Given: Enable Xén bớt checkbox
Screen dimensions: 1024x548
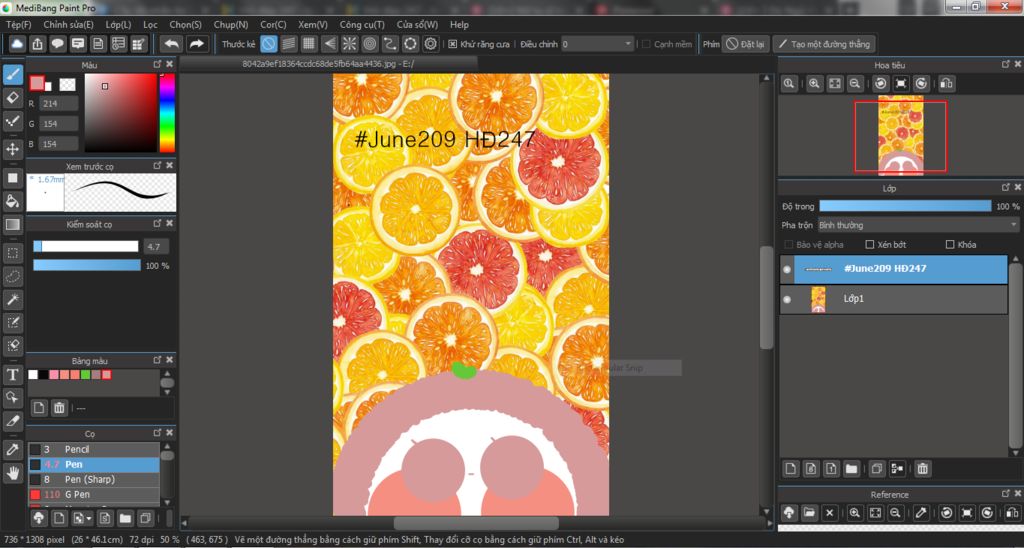Looking at the screenshot, I should coord(869,244).
